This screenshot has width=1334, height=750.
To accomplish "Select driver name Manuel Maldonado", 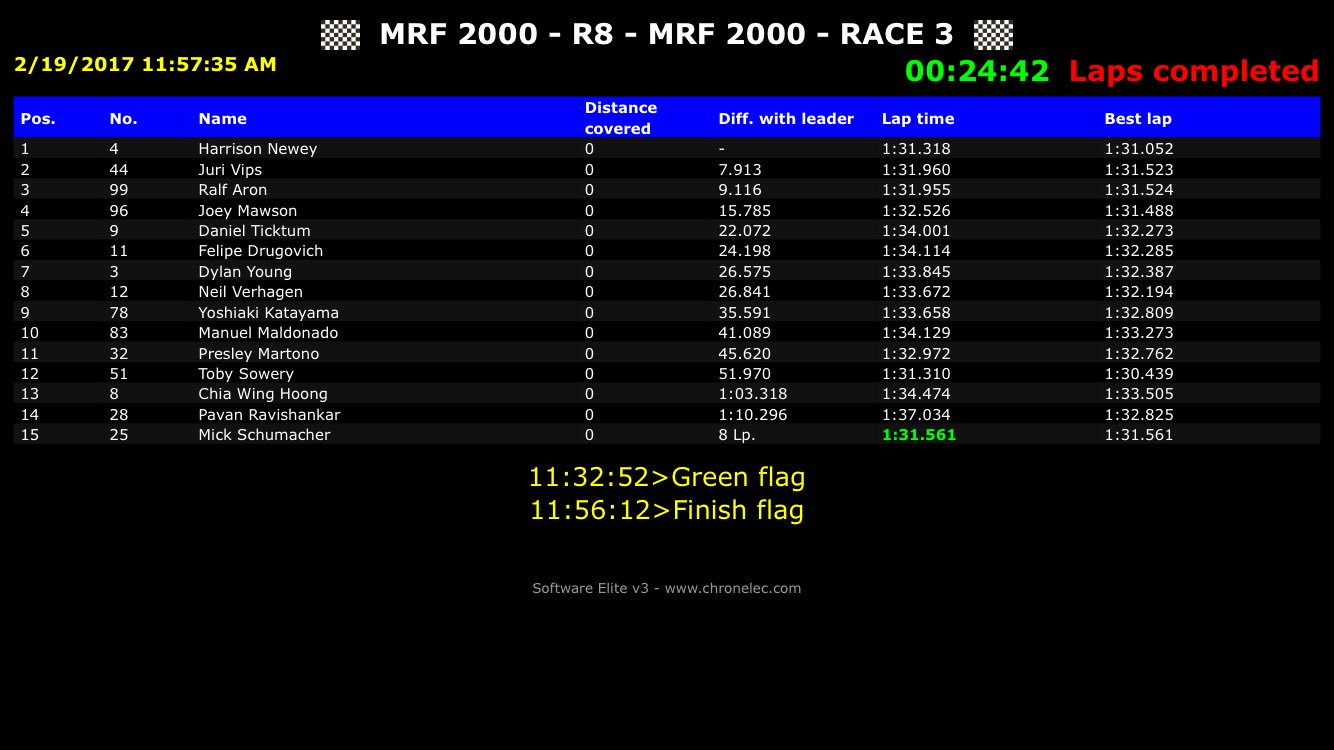I will click(x=268, y=333).
